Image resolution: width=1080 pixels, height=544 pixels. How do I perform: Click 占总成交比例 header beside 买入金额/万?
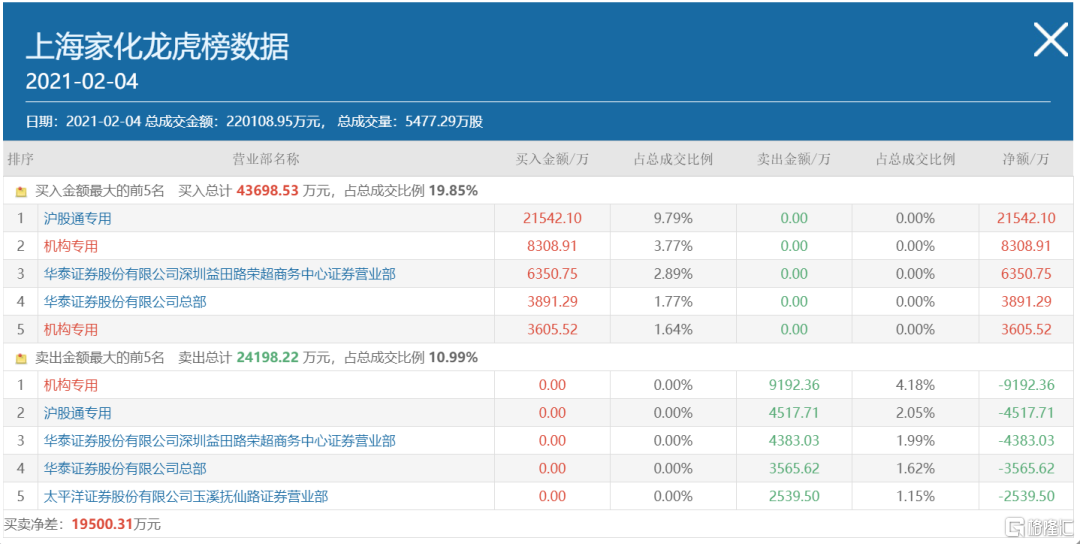pos(673,160)
